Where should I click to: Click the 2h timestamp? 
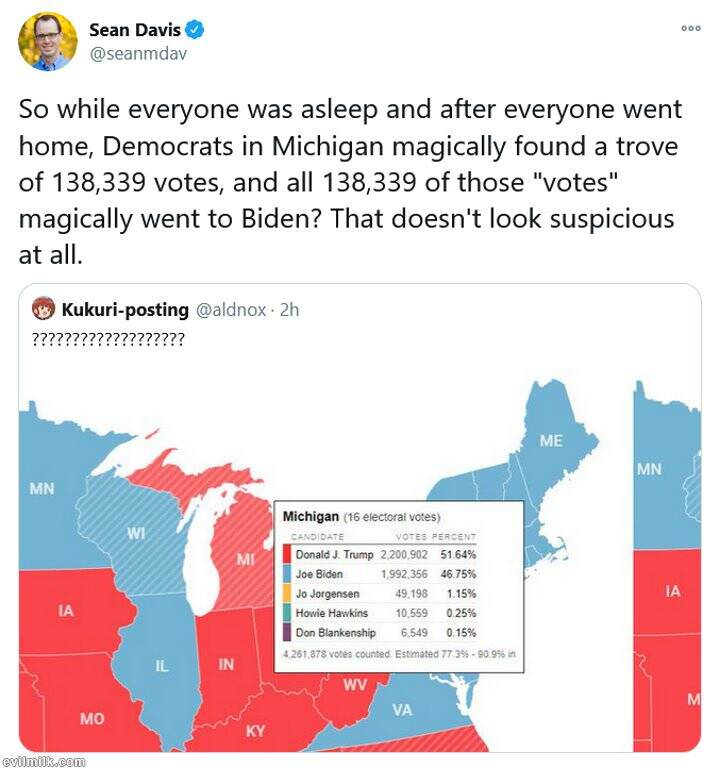(290, 310)
